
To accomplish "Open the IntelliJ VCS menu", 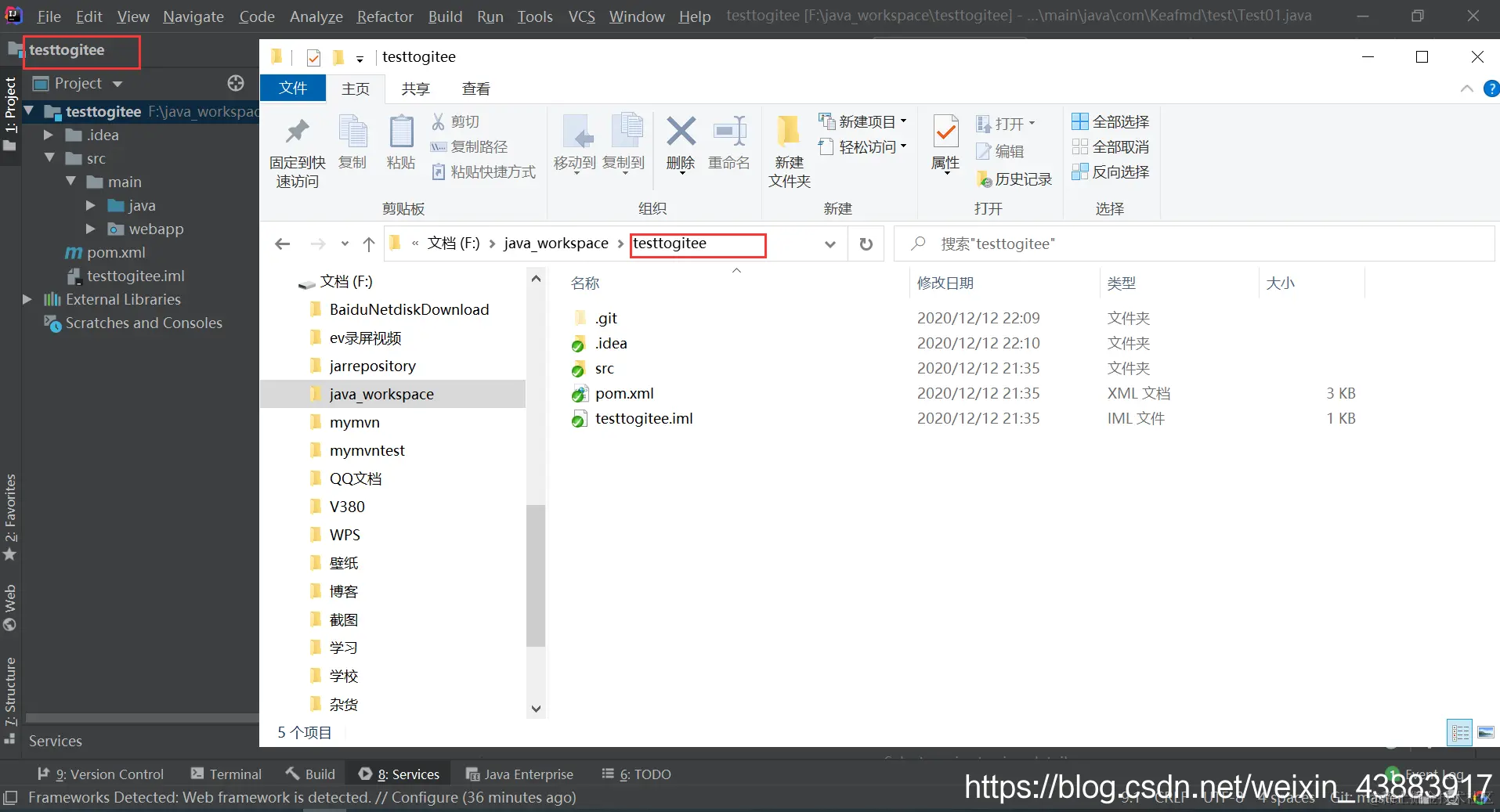I will 581,16.
